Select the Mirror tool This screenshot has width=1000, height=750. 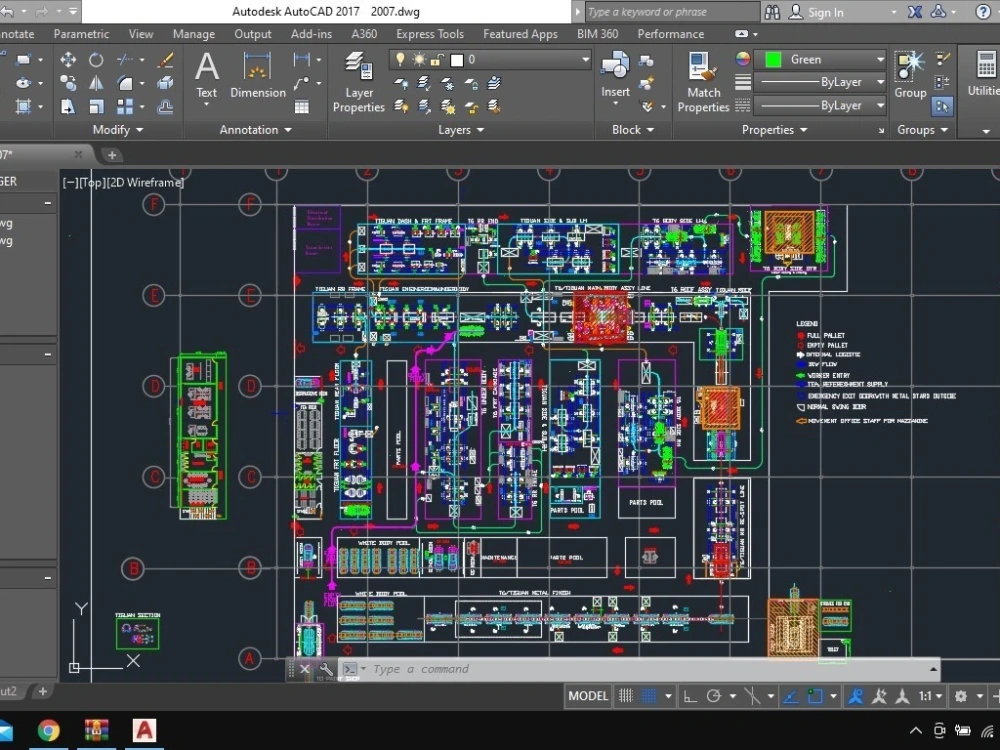coord(96,83)
